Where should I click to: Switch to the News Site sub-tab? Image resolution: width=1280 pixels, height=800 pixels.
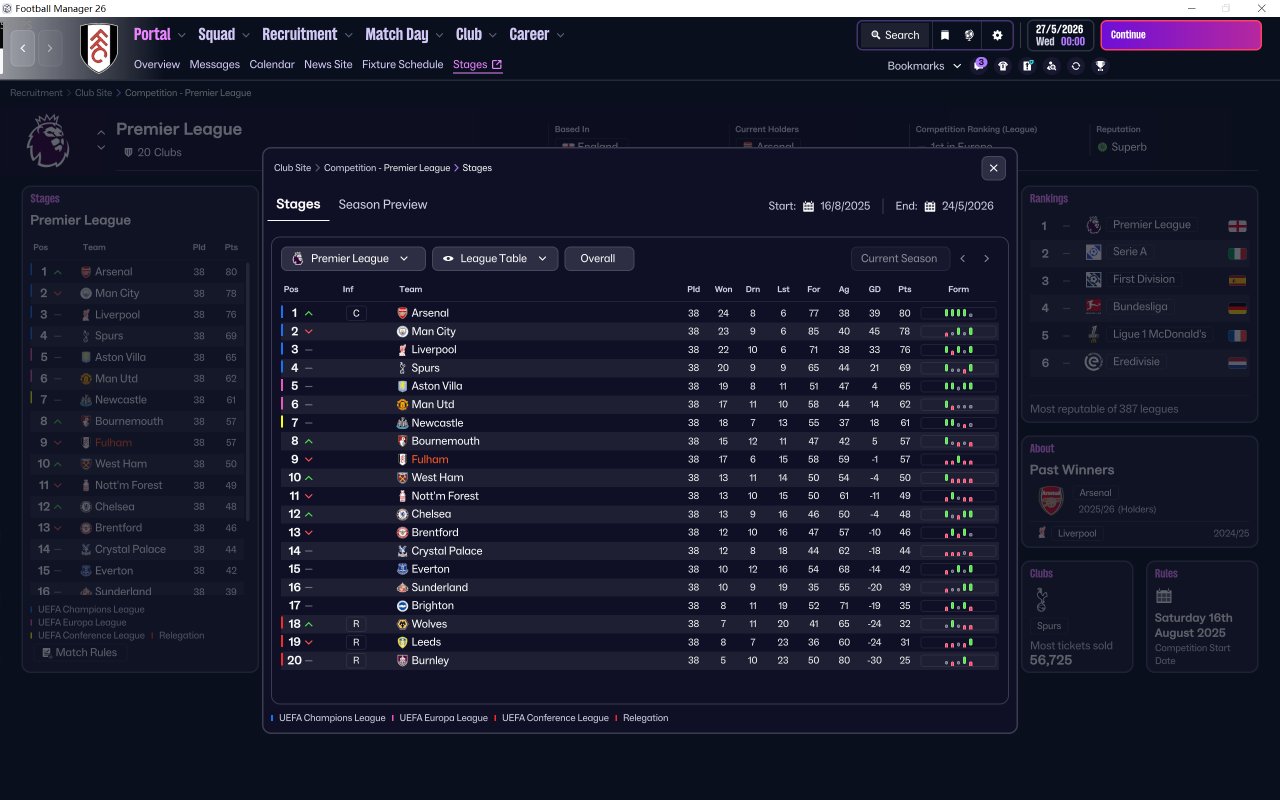[x=328, y=64]
